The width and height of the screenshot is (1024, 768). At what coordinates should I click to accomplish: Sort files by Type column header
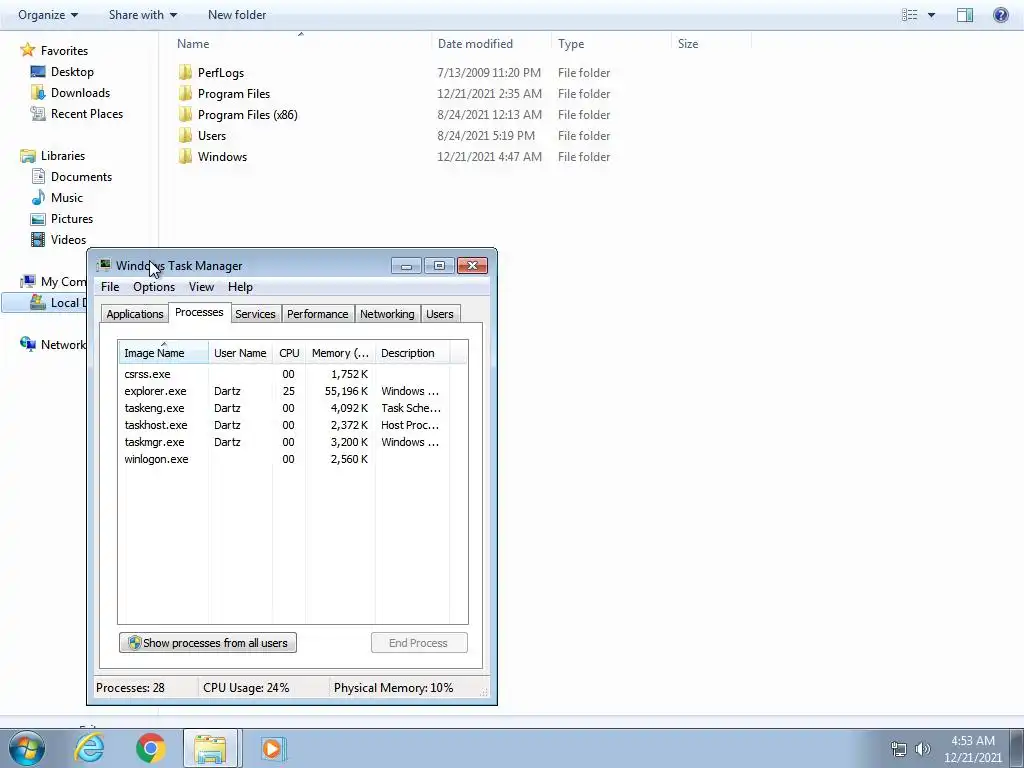(611, 44)
